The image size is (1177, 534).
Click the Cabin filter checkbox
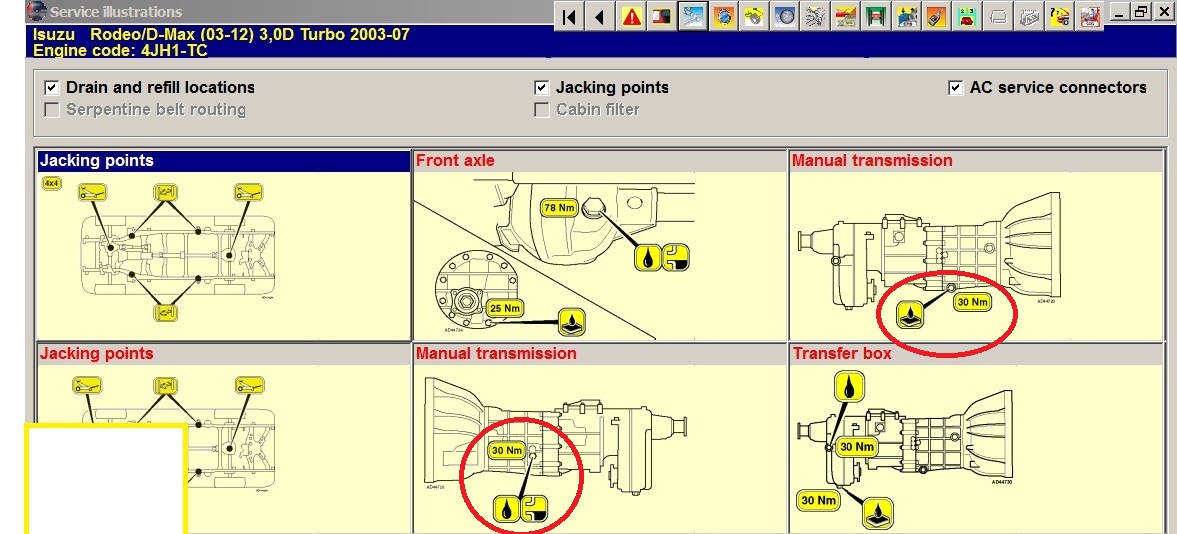tap(542, 110)
